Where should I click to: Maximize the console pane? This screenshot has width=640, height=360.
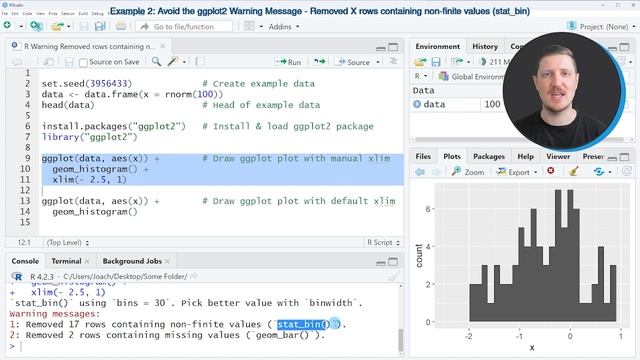point(393,262)
